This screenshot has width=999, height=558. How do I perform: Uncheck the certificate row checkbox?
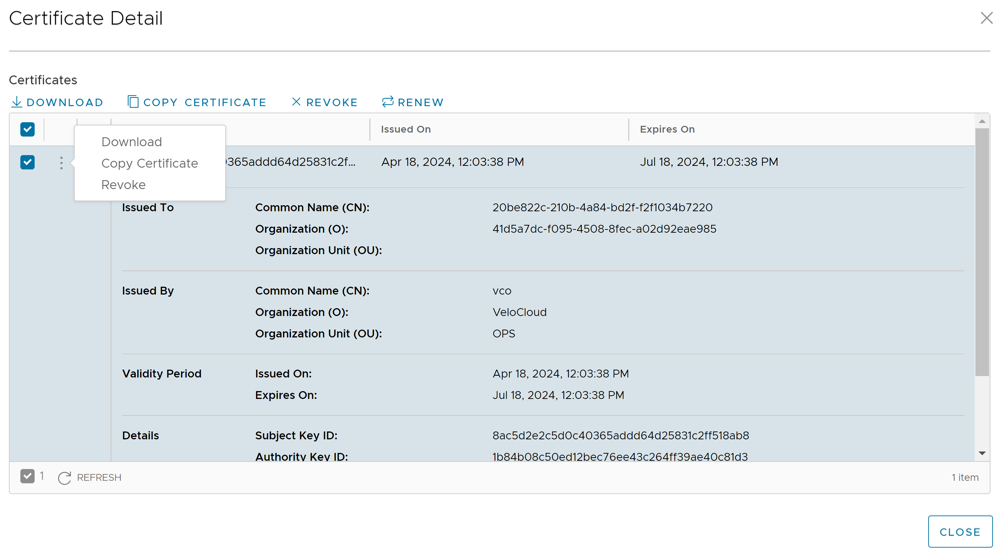[28, 162]
